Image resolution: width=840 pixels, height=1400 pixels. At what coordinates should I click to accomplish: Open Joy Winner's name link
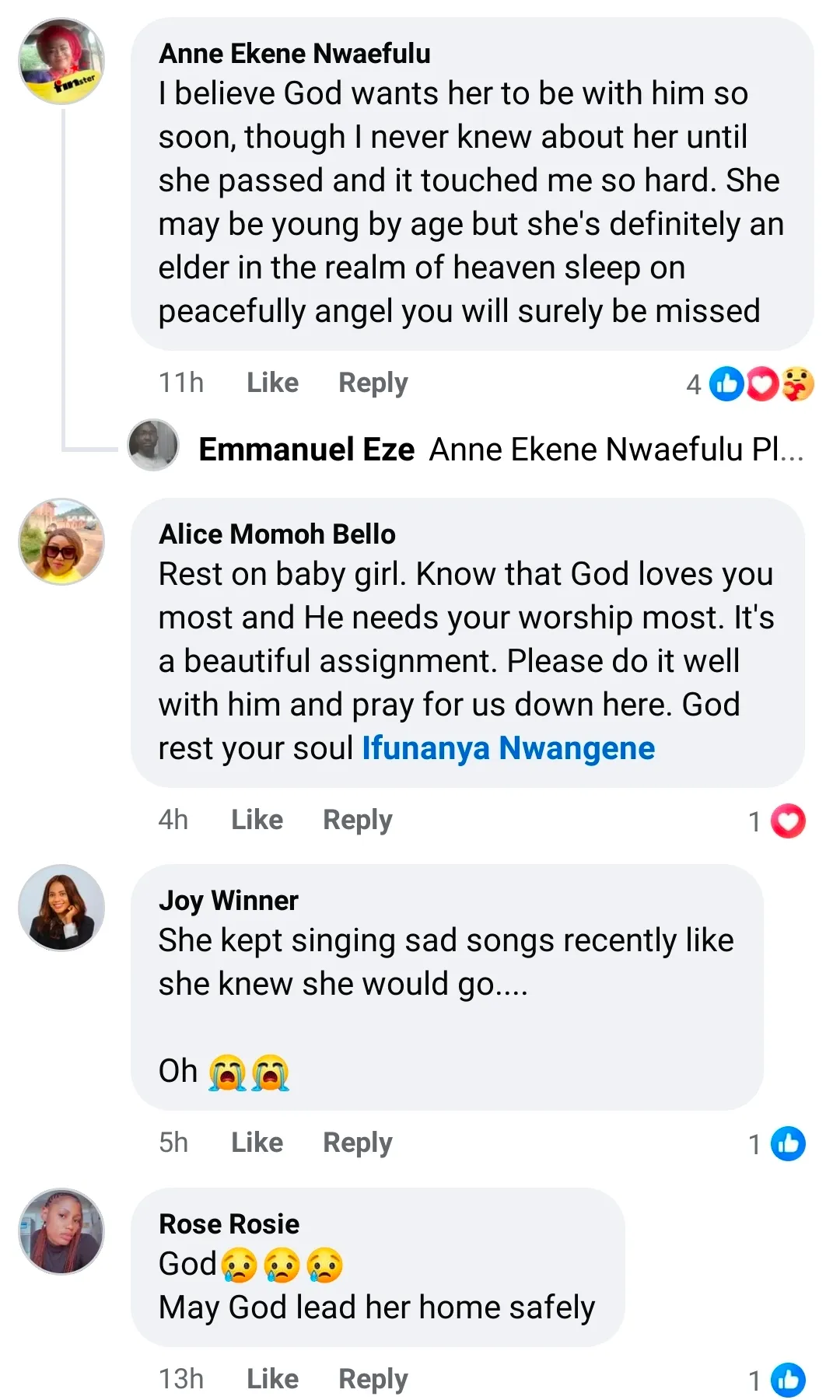pos(228,901)
